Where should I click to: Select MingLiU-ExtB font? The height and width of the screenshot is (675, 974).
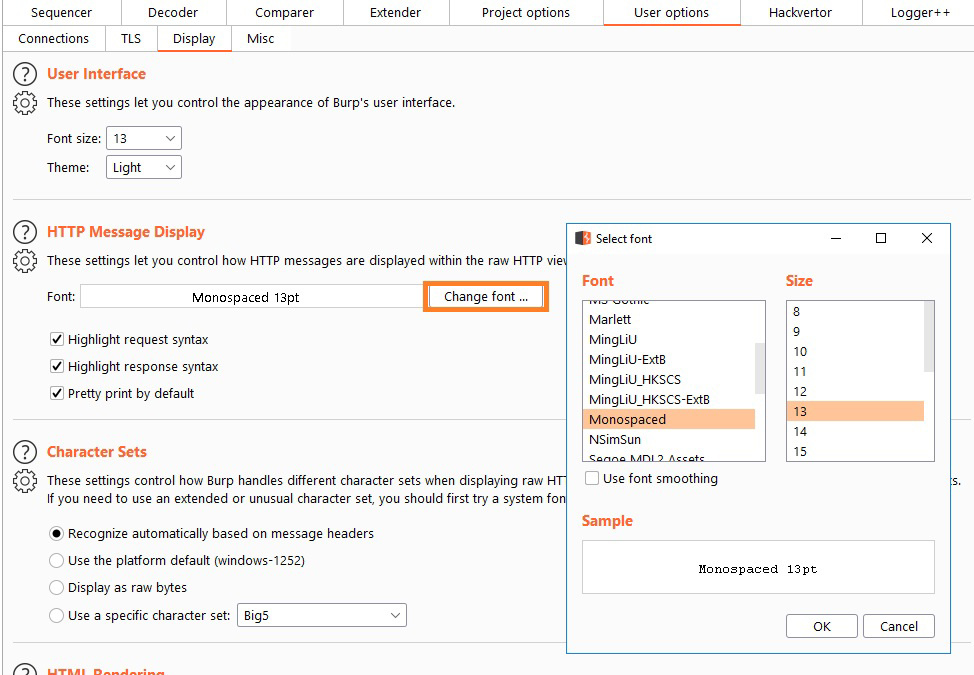coord(668,359)
